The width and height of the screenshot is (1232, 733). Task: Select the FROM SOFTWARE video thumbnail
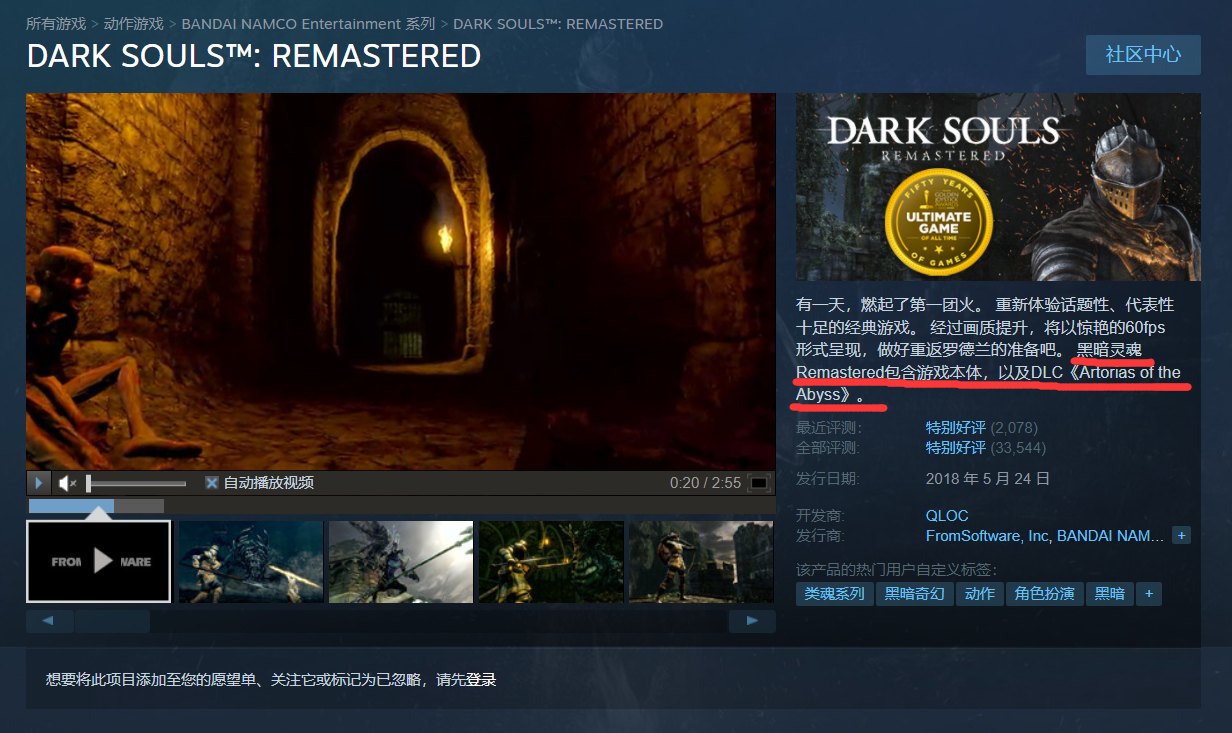coord(99,561)
